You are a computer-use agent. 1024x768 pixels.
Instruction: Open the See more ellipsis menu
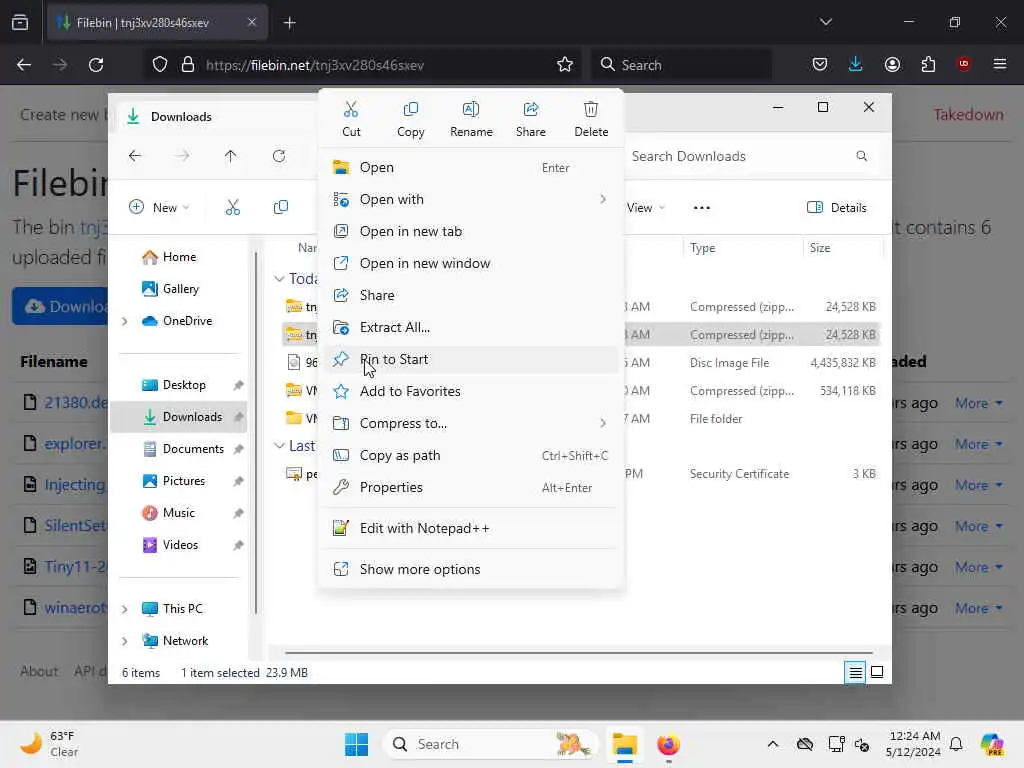[701, 208]
